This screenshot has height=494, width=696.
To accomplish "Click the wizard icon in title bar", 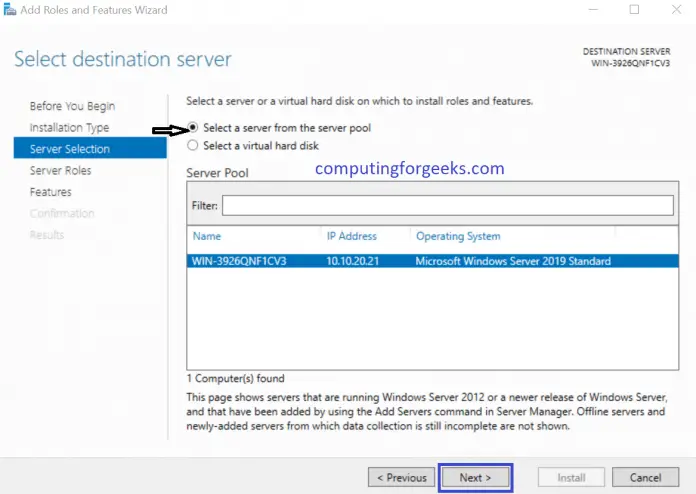I will tap(9, 10).
